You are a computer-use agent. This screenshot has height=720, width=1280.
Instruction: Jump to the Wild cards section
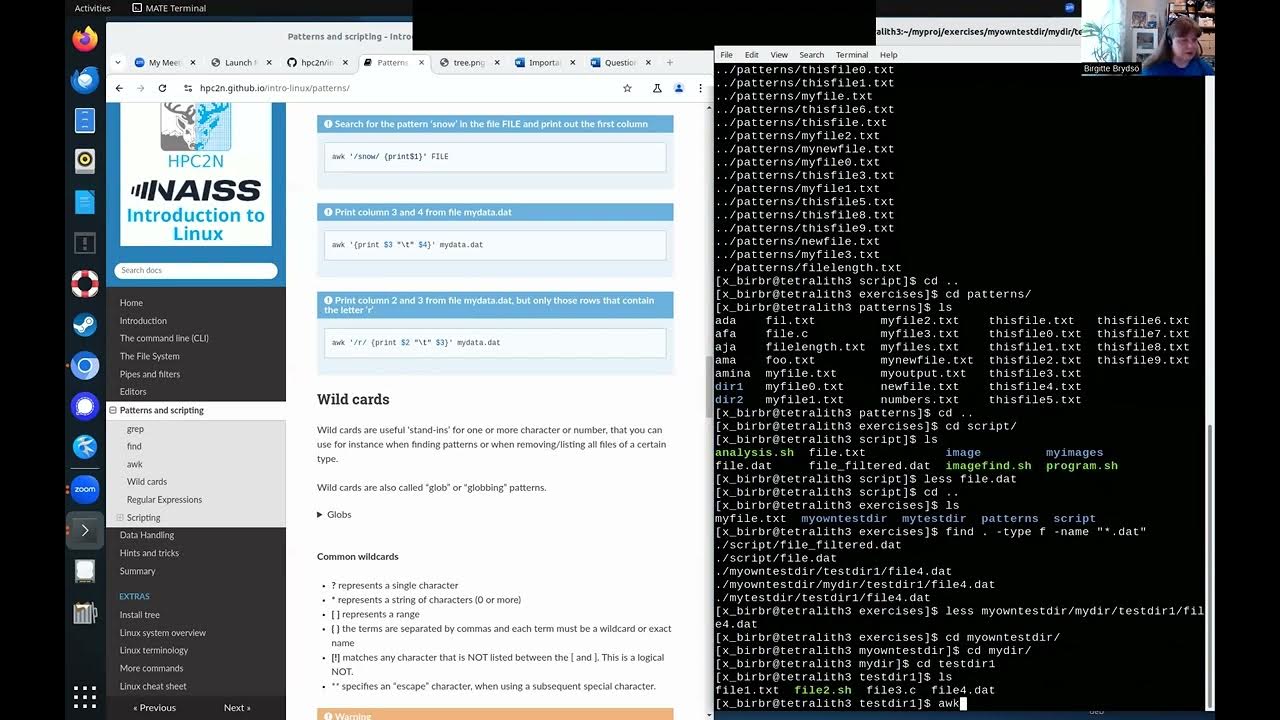(147, 482)
